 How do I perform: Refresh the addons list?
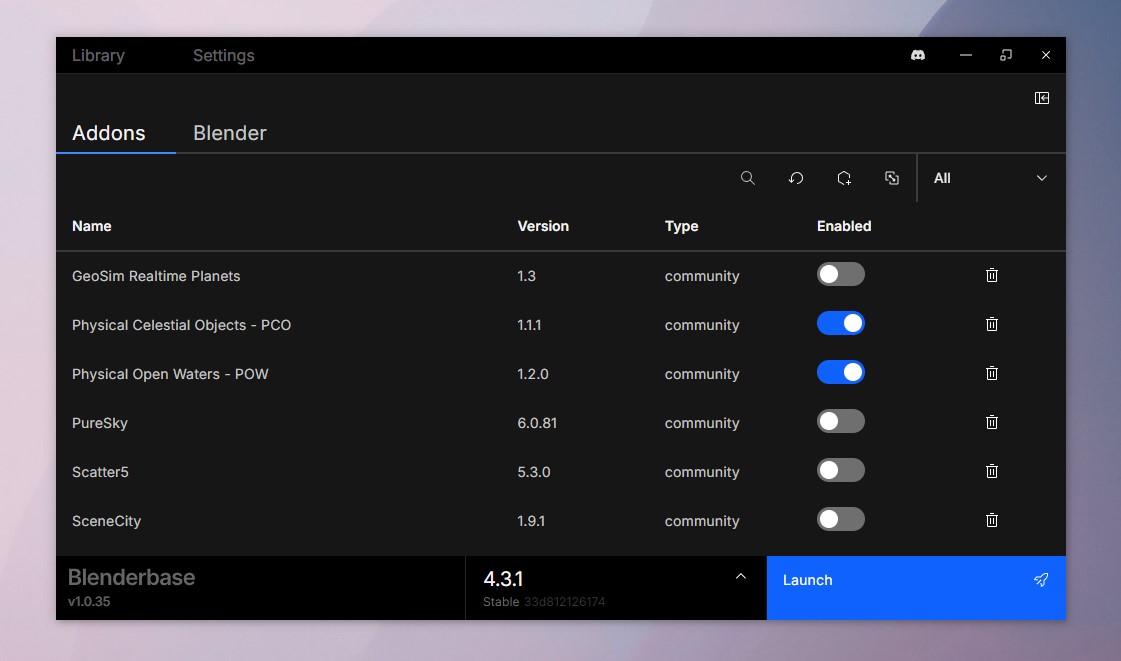coord(796,178)
